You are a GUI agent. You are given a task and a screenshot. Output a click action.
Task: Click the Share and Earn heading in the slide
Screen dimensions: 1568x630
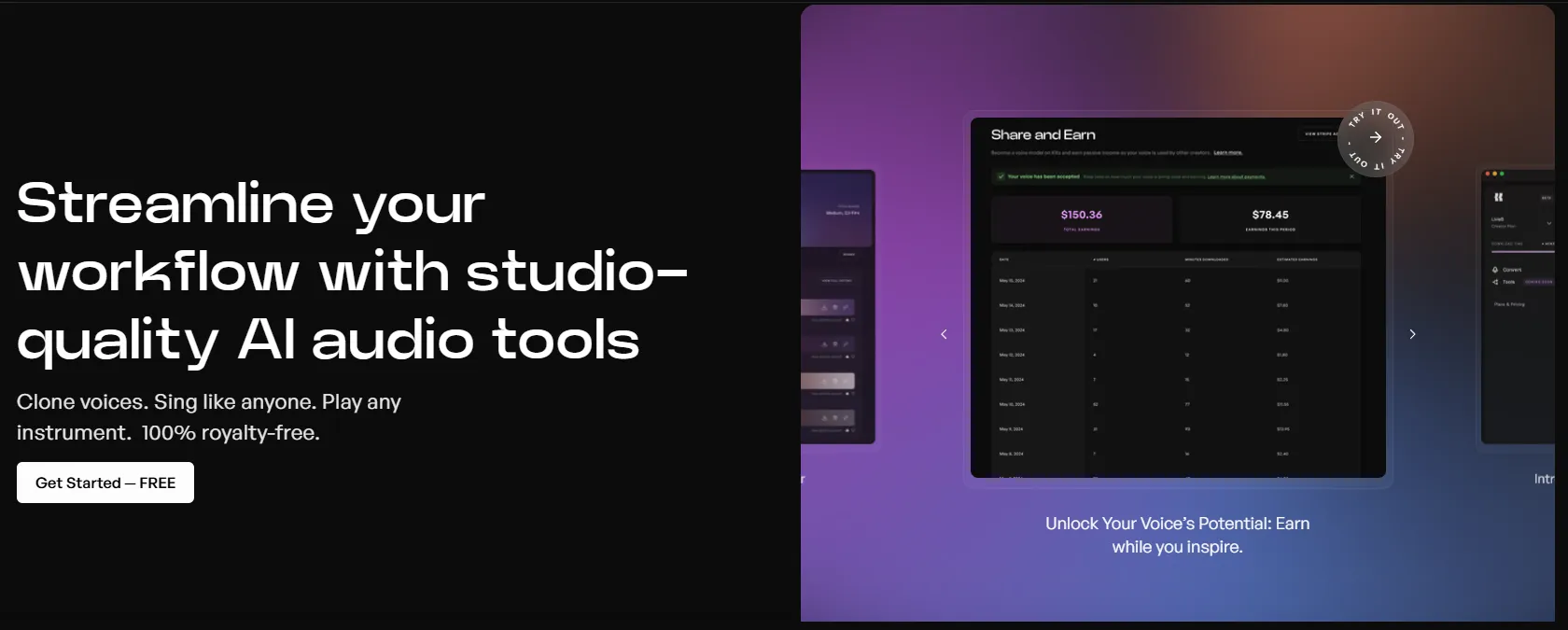pos(1043,134)
